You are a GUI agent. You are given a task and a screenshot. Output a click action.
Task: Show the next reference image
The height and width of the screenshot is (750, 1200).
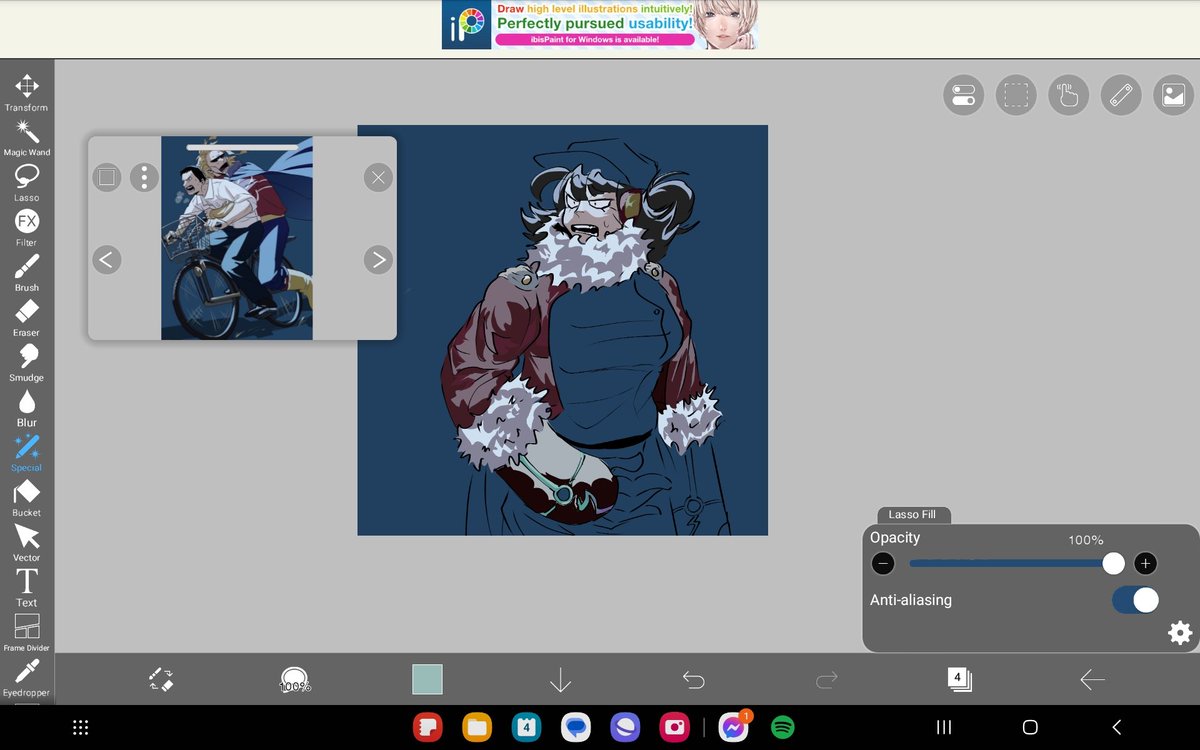pyautogui.click(x=378, y=260)
